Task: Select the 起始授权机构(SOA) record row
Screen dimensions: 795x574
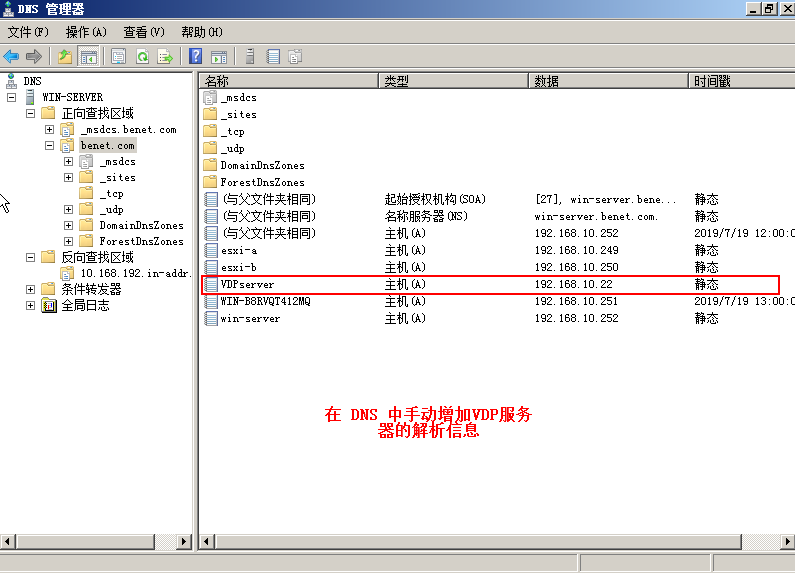Action: click(435, 199)
